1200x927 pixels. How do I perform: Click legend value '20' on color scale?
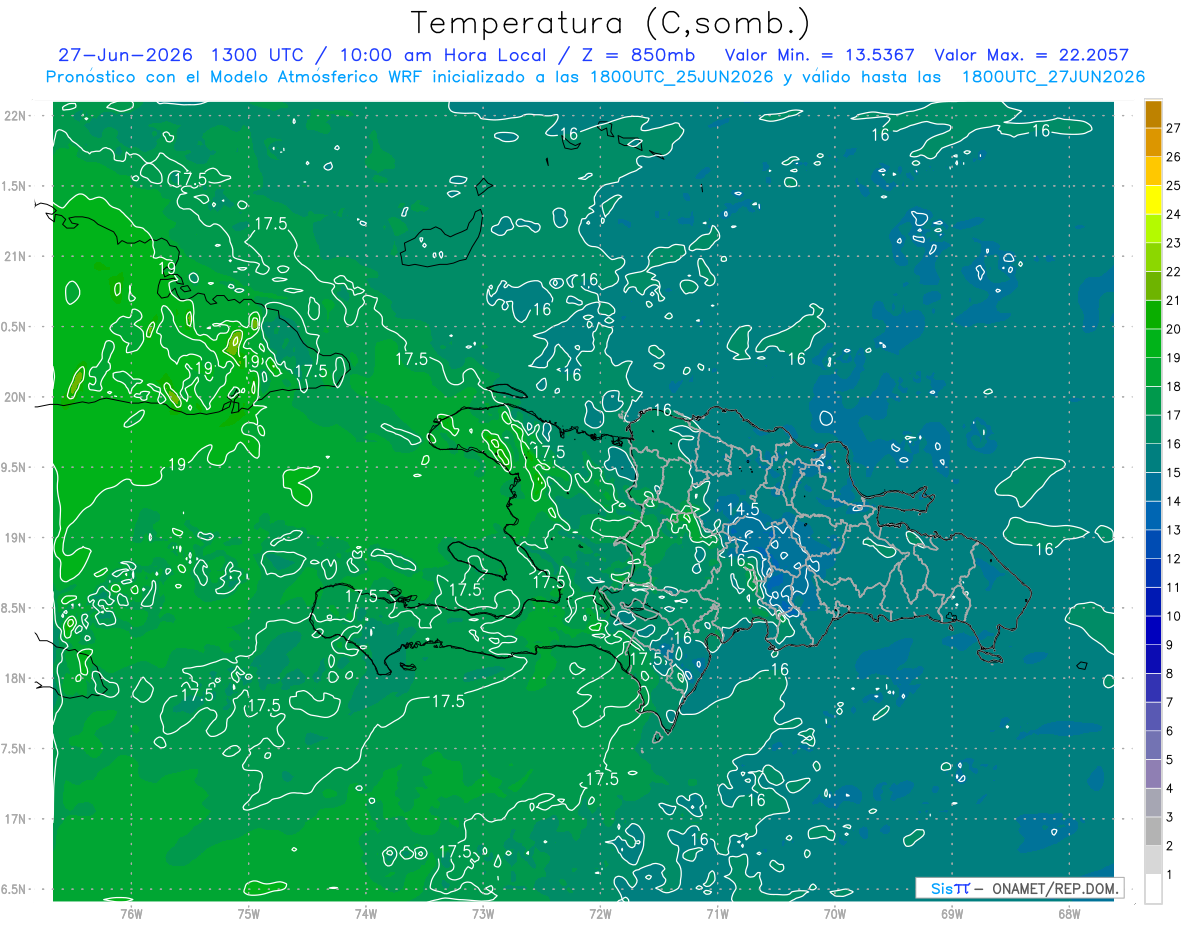1174,329
